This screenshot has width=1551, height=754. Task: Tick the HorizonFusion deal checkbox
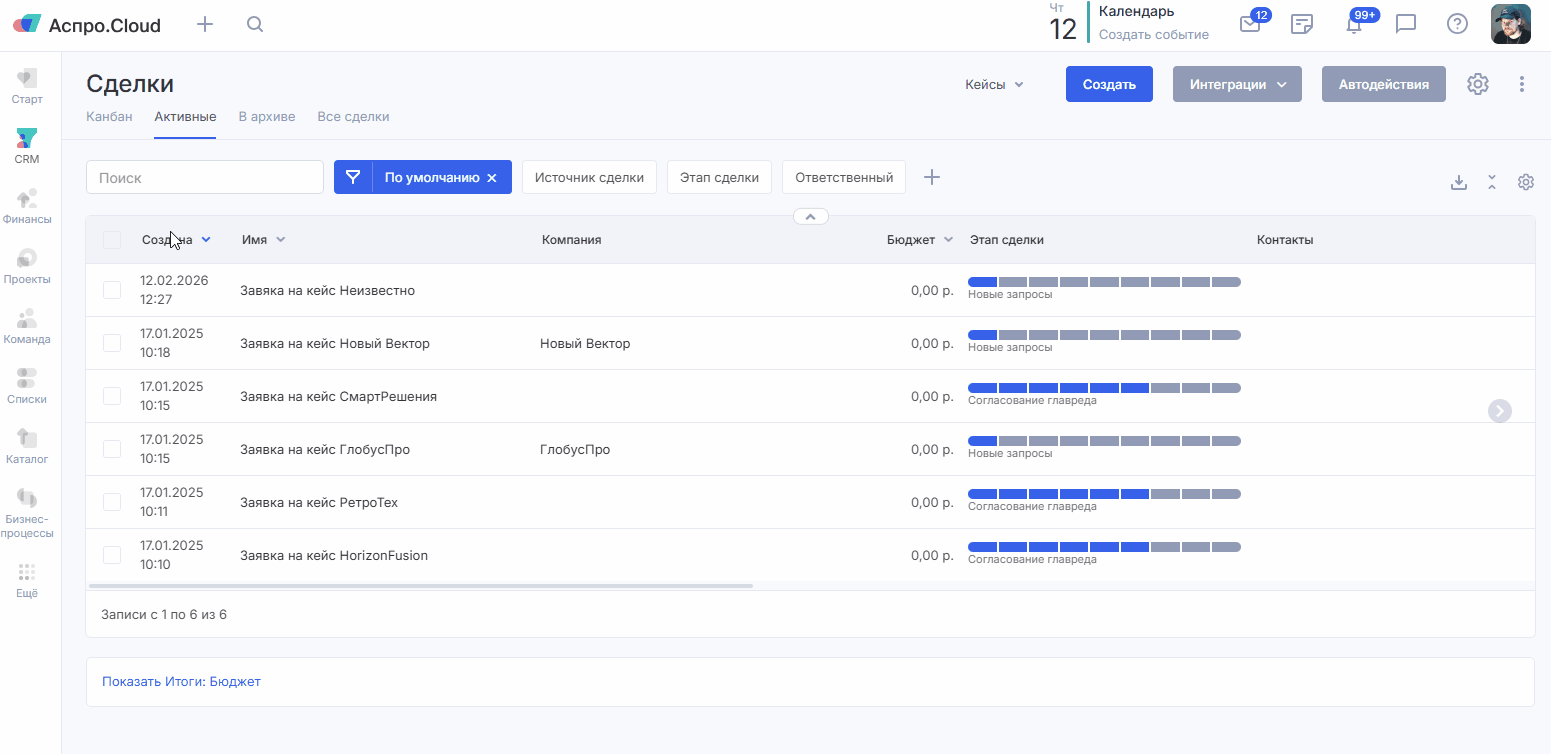pos(112,555)
